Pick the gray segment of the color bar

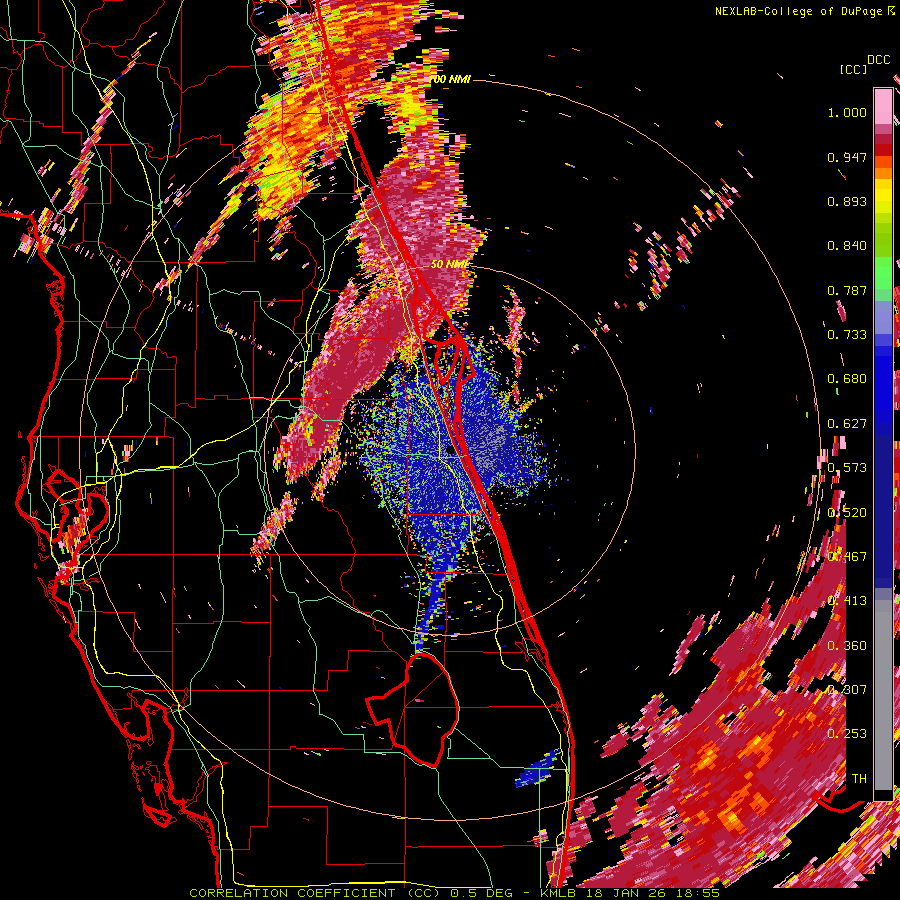[883, 695]
